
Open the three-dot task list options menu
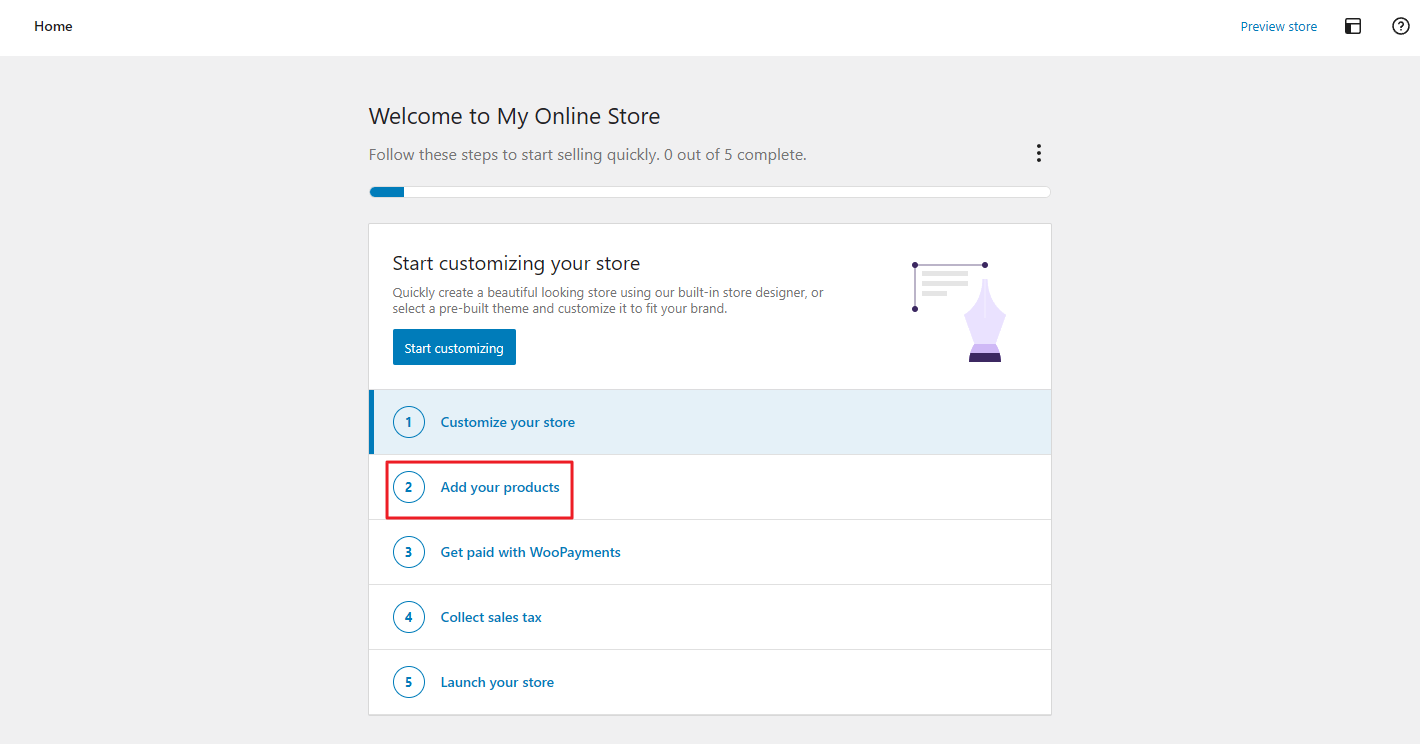click(1039, 153)
